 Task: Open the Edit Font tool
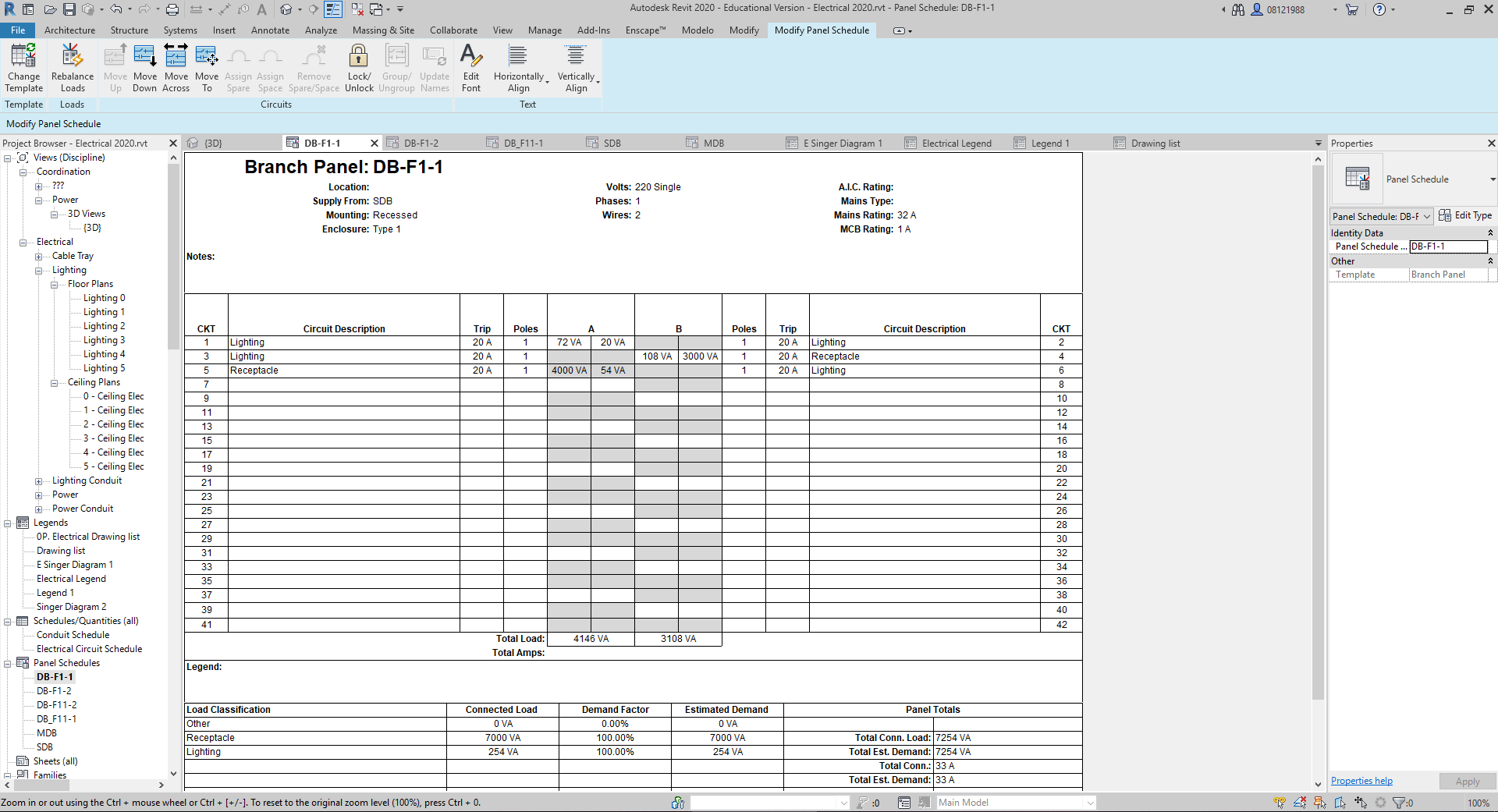point(471,57)
